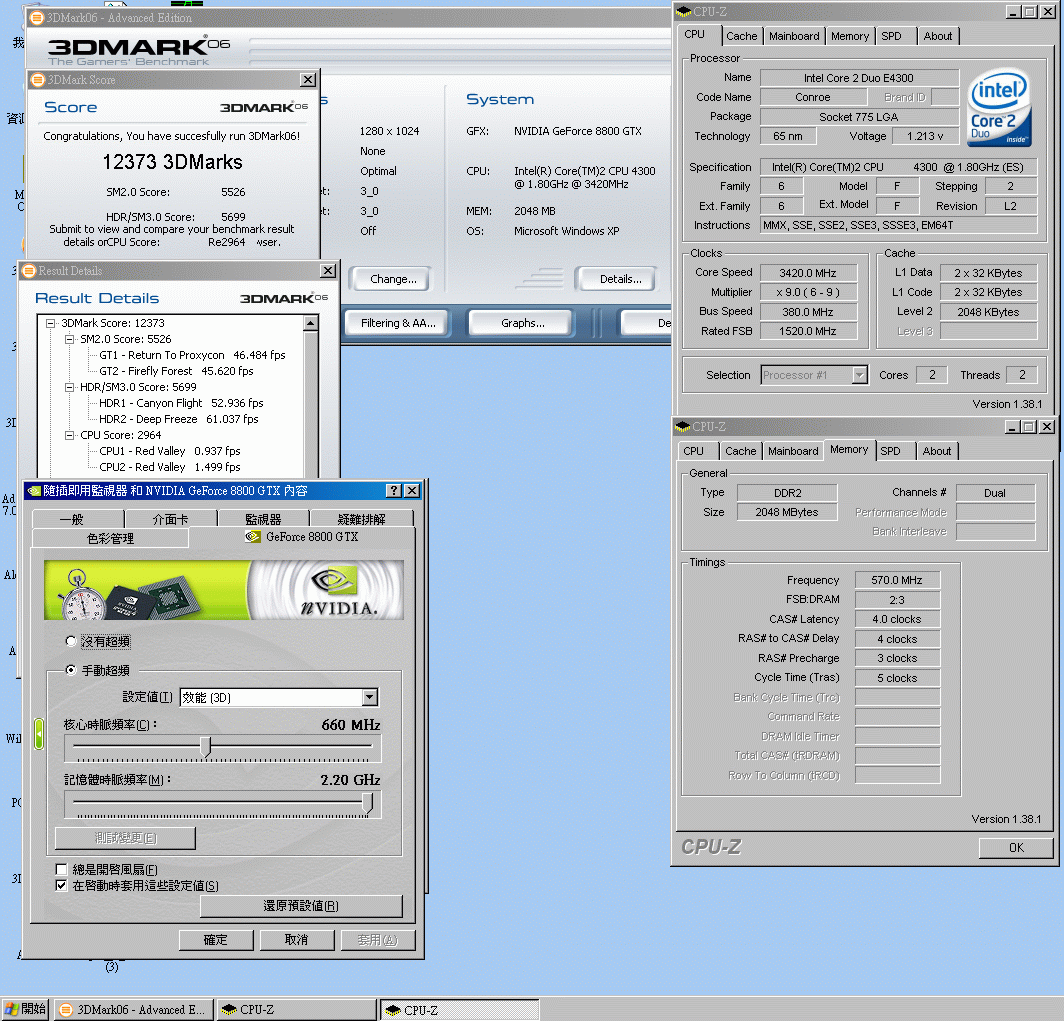Image resolution: width=1064 pixels, height=1021 pixels.
Task: Click the Graphs... button
Action: (522, 323)
